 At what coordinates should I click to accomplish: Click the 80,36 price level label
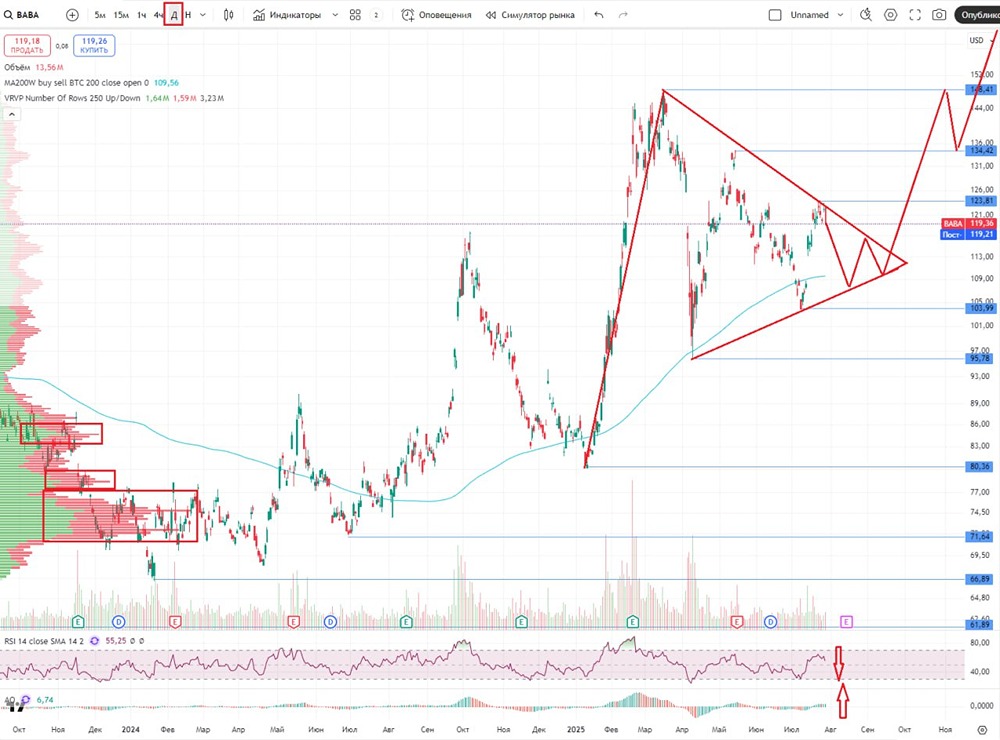coord(982,466)
